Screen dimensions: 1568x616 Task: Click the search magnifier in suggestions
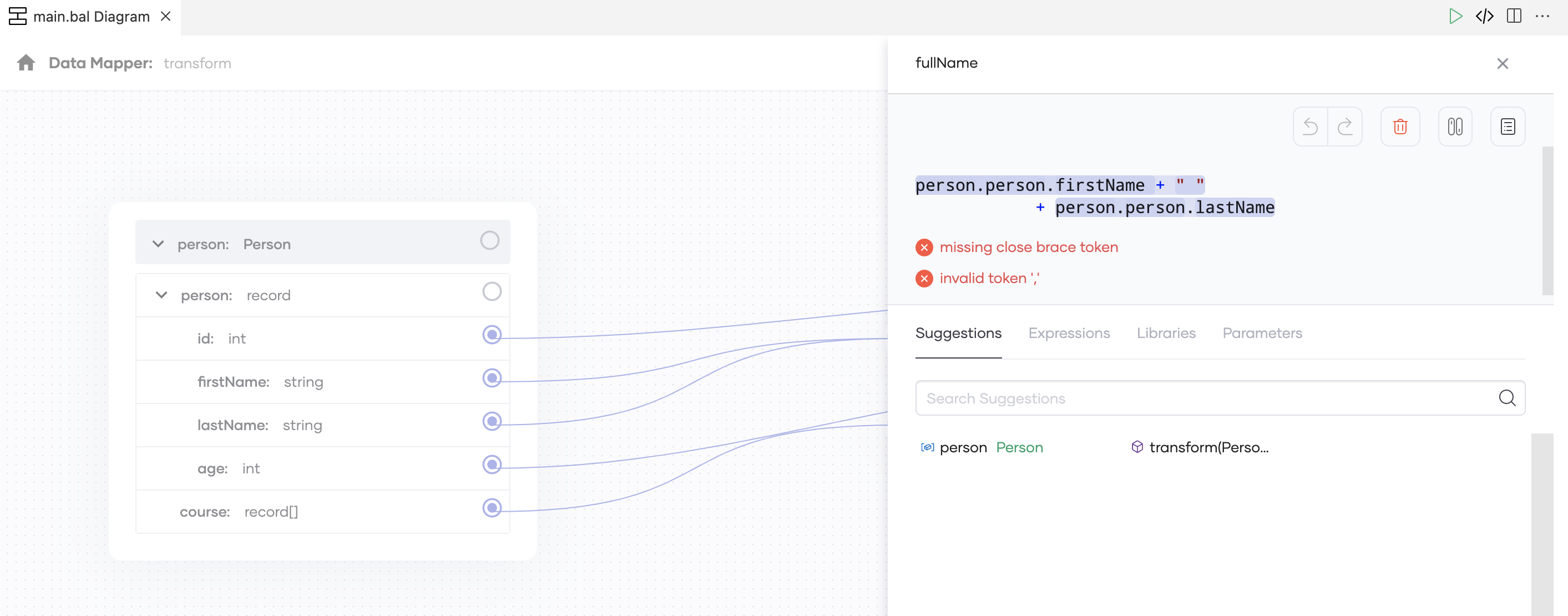(x=1506, y=398)
